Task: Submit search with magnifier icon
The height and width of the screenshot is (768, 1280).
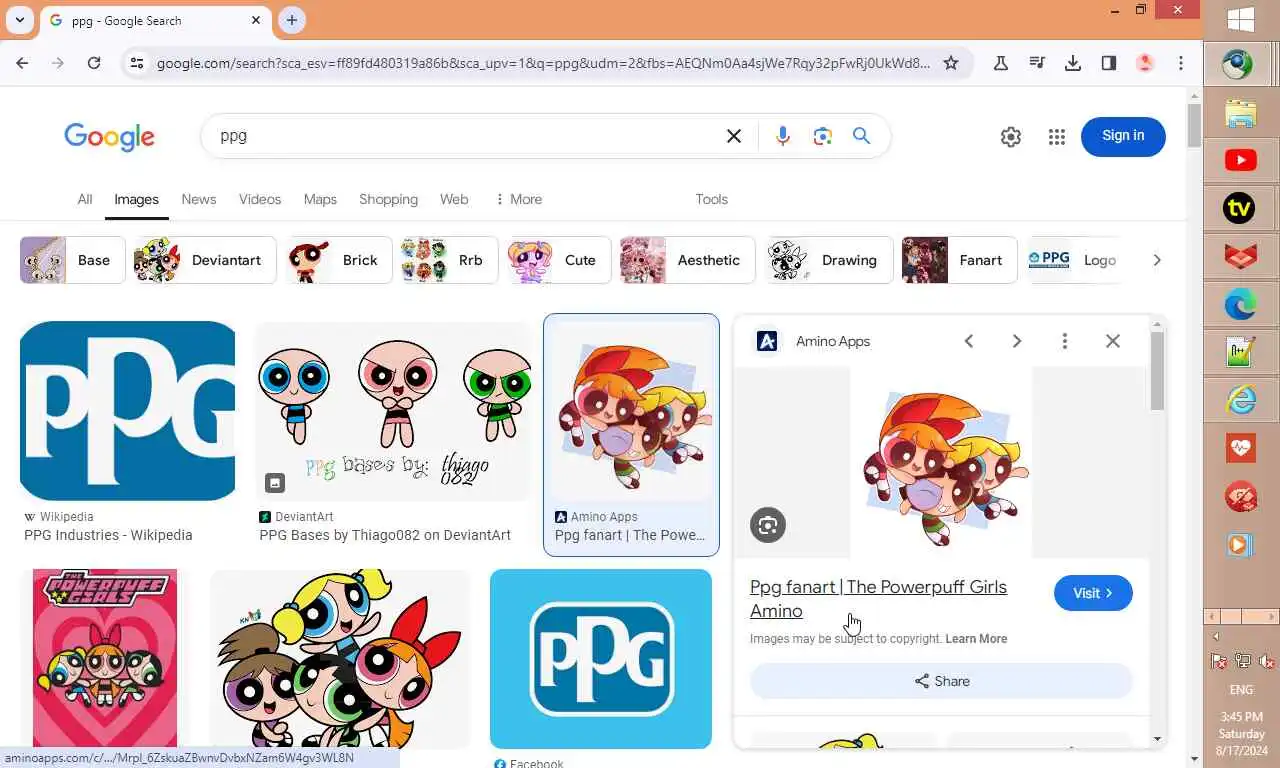Action: [x=861, y=136]
